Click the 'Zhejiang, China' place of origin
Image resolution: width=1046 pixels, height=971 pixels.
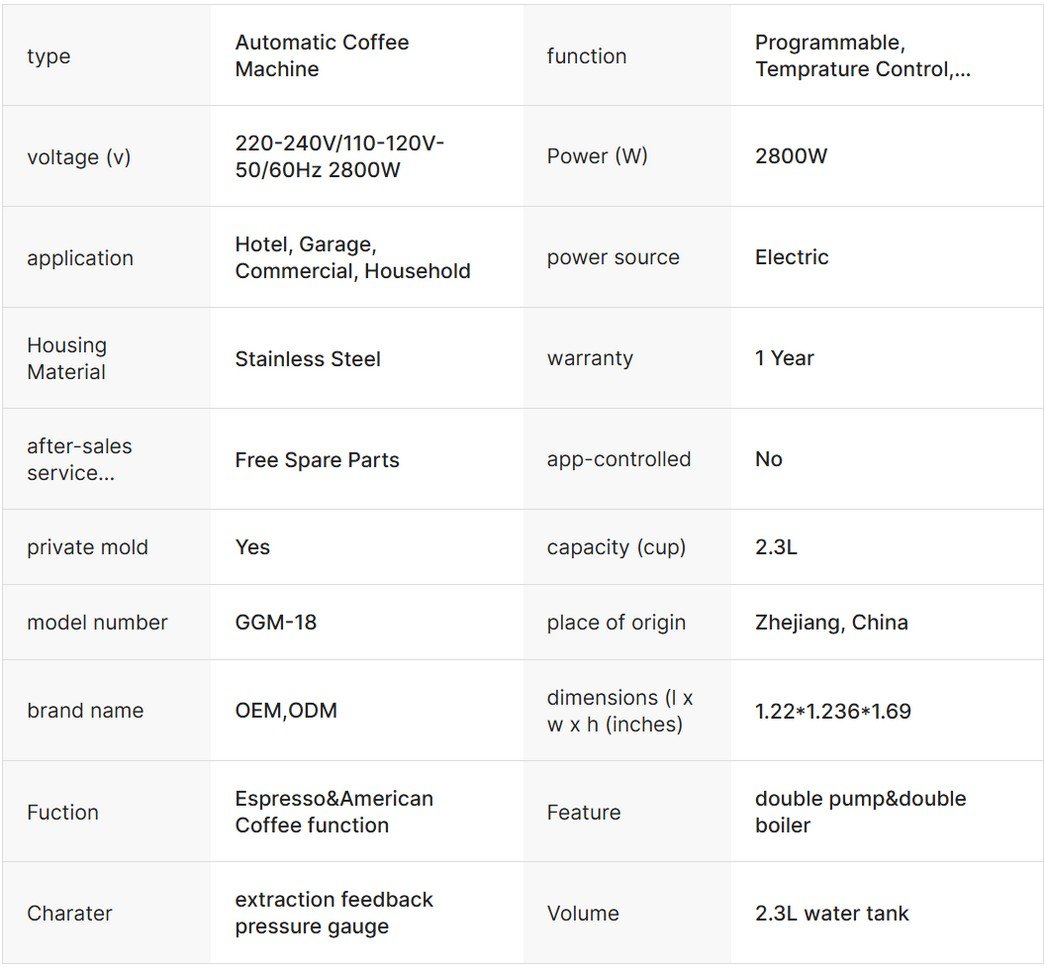coord(831,622)
